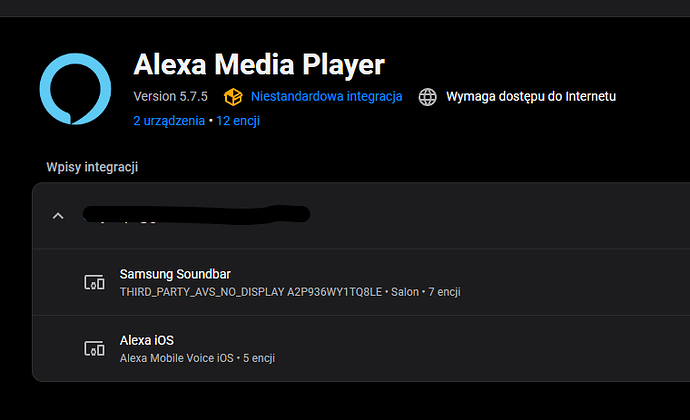This screenshot has width=690, height=420.
Task: Collapse the integration entry with the chevron
Action: tap(58, 215)
